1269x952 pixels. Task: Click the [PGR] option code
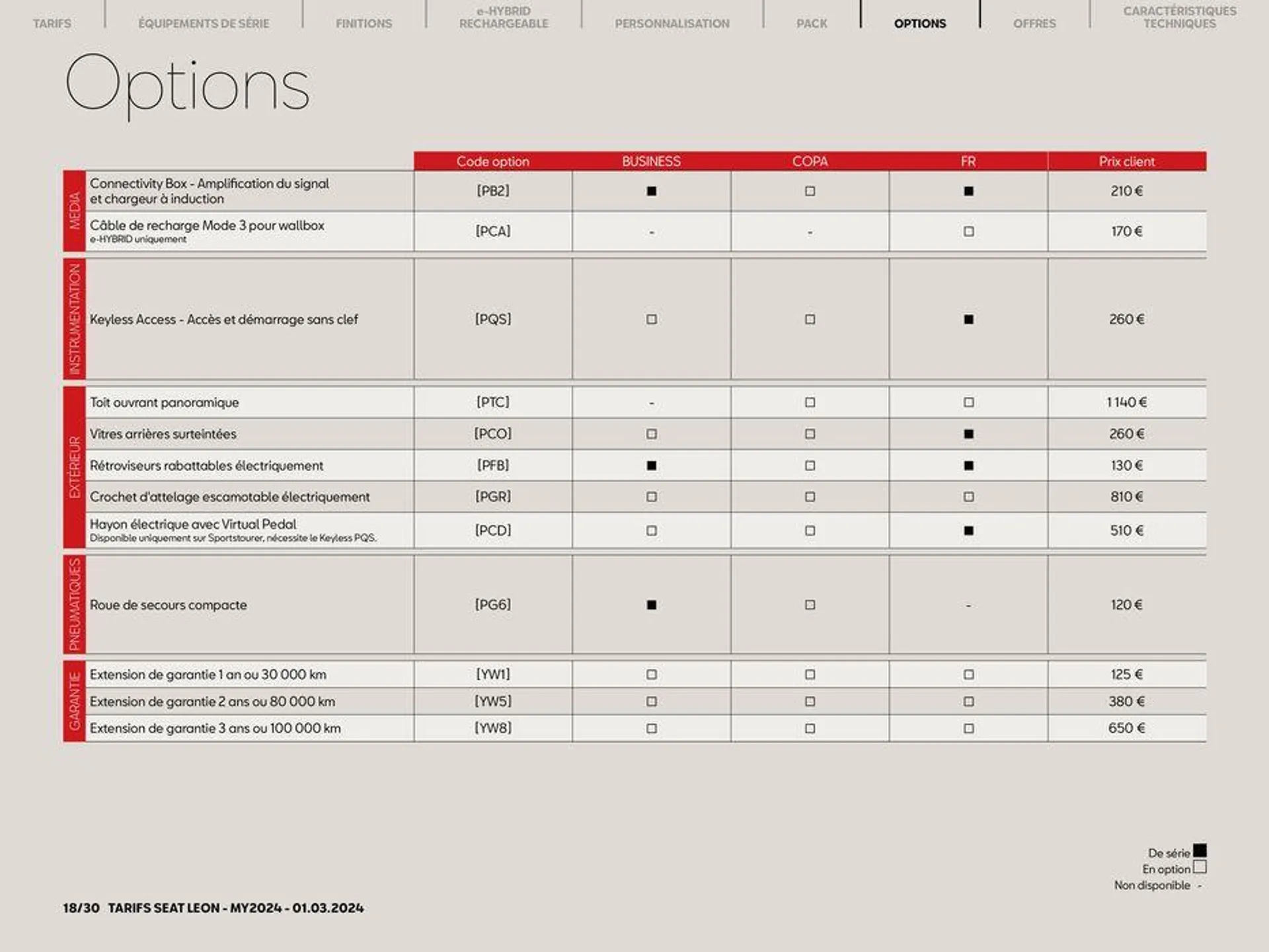493,497
